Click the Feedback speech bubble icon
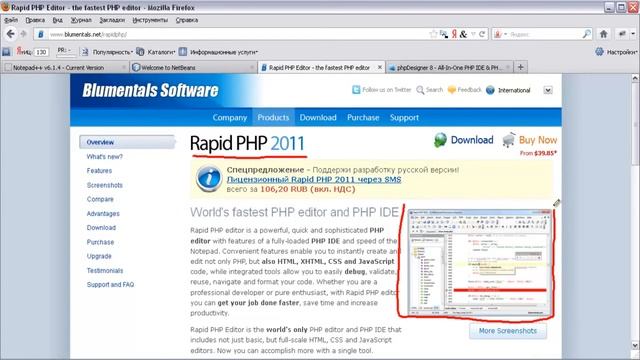Screen dimensions: 640x360 point(451,90)
